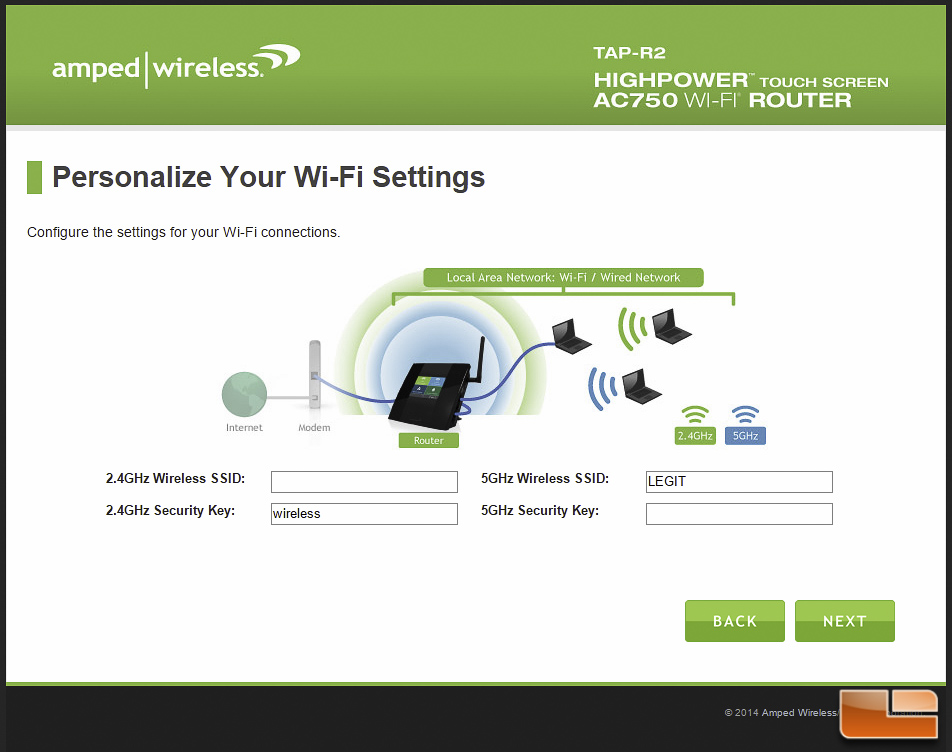Focus the 2.4GHz Security Key field

point(364,514)
